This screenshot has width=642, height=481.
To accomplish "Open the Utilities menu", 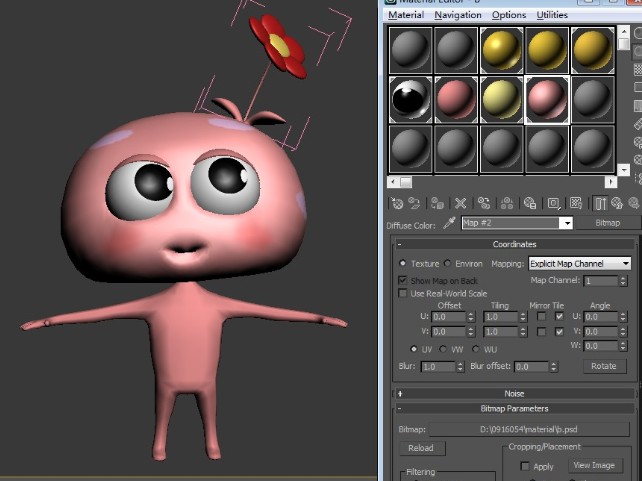I will 552,15.
